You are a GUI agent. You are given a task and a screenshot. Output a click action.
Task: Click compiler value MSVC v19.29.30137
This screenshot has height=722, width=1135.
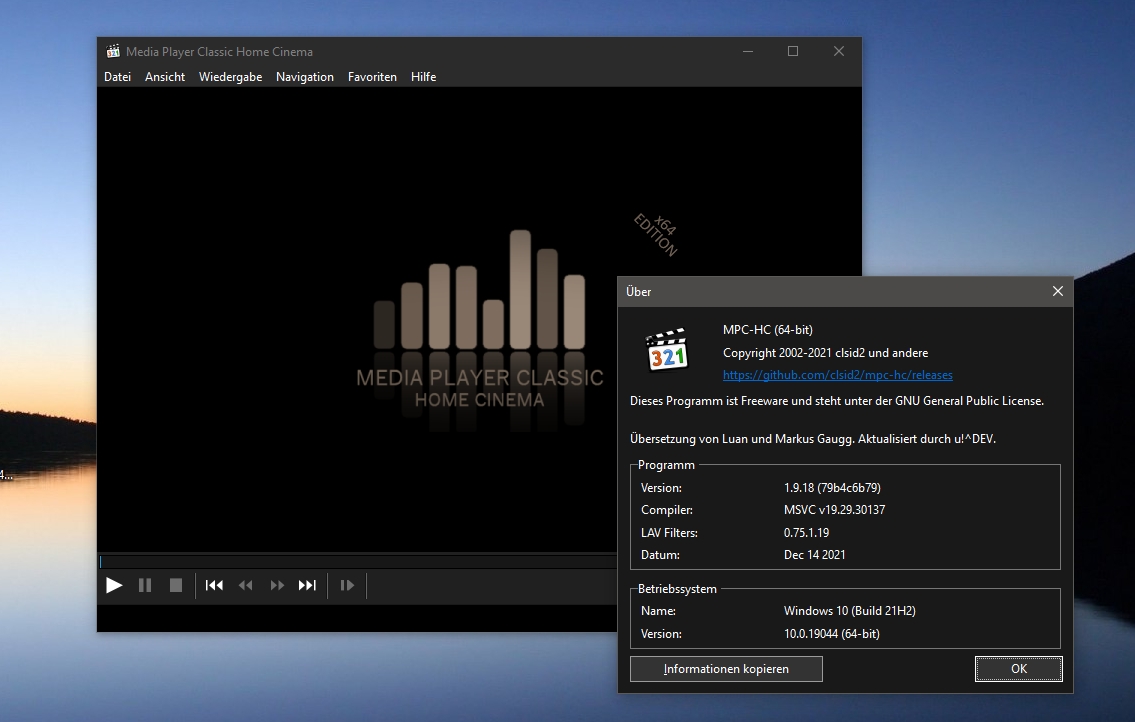(x=834, y=510)
